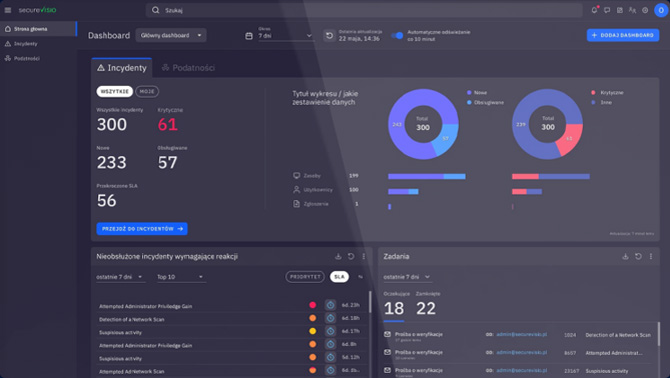Open the chat bubble icon in the top bar
This screenshot has height=378, width=670.
(x=607, y=10)
